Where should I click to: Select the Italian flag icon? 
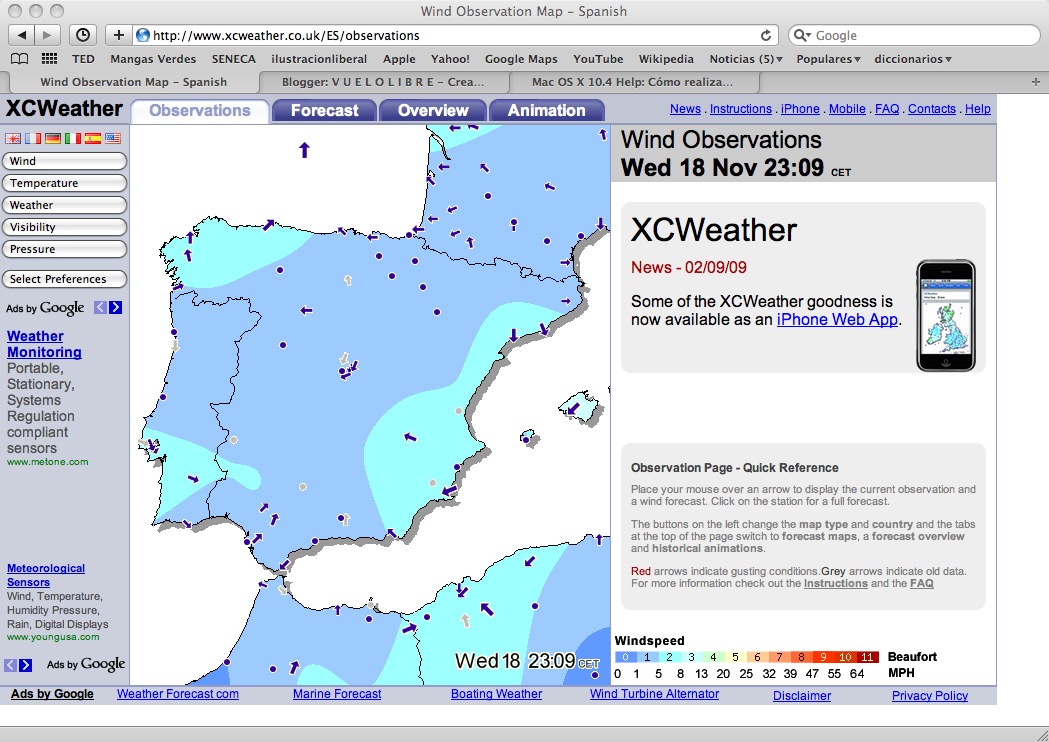pyautogui.click(x=72, y=138)
